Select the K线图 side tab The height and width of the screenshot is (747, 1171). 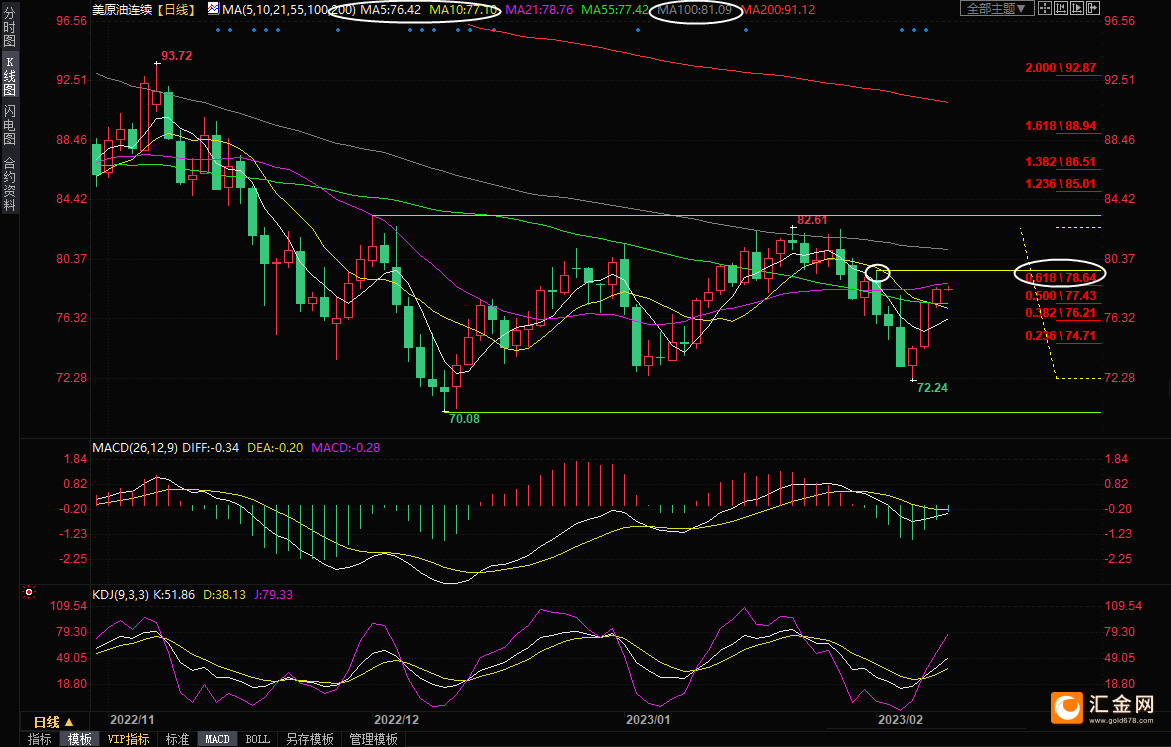tap(10, 75)
